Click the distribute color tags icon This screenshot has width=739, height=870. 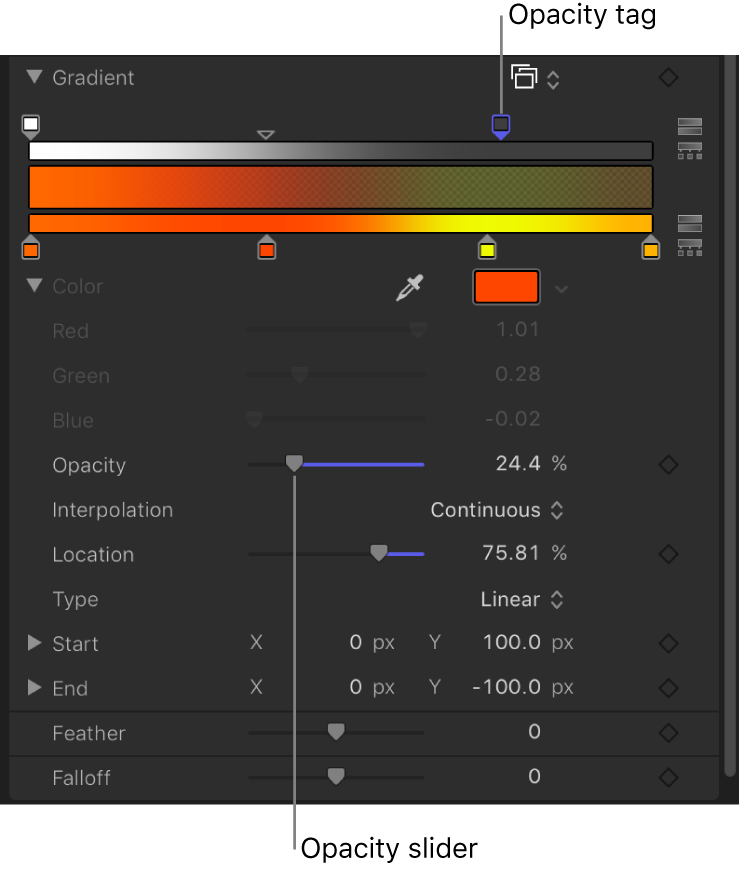coord(689,247)
